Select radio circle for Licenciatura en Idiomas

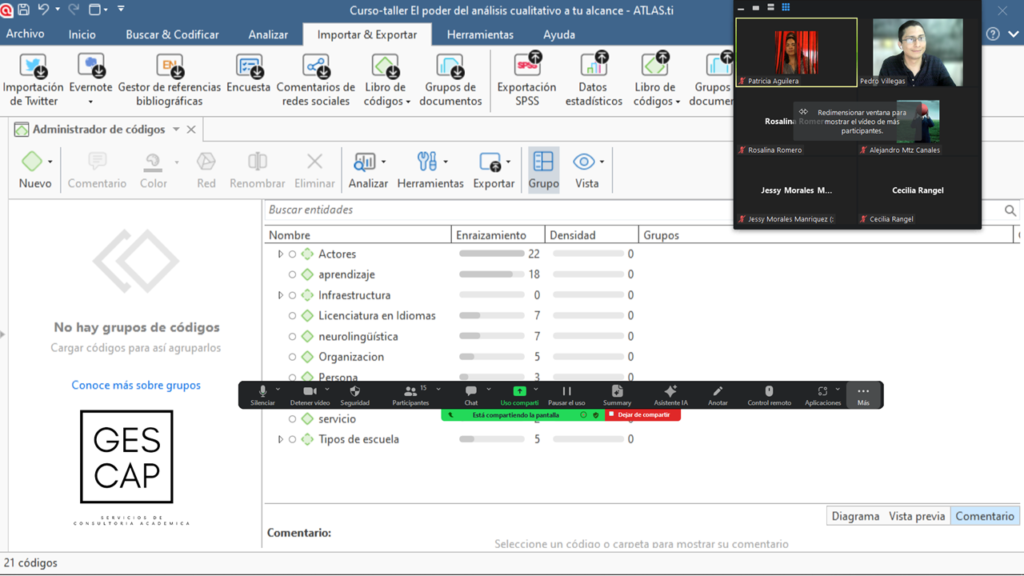click(293, 316)
